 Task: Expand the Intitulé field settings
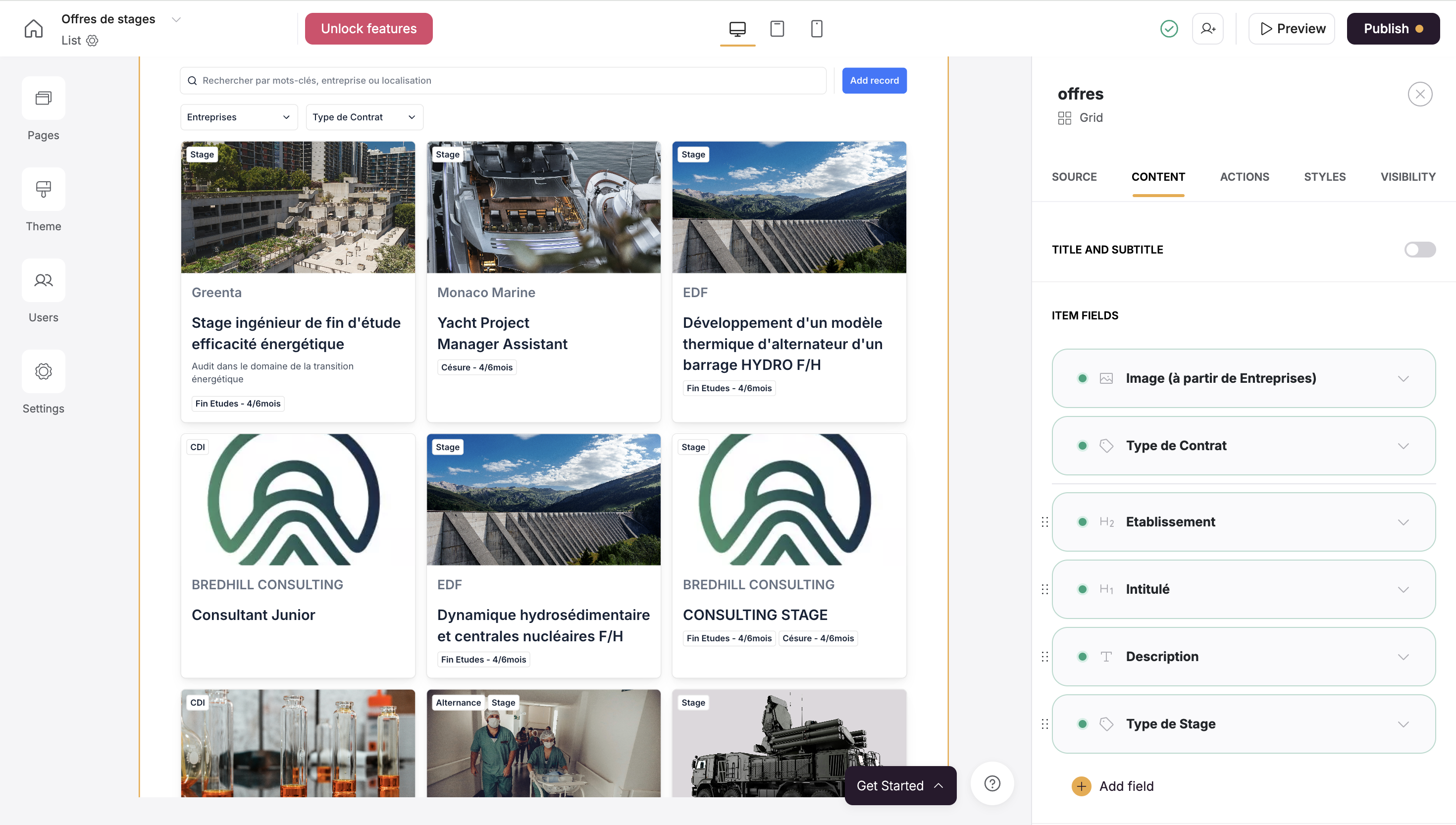coord(1403,589)
